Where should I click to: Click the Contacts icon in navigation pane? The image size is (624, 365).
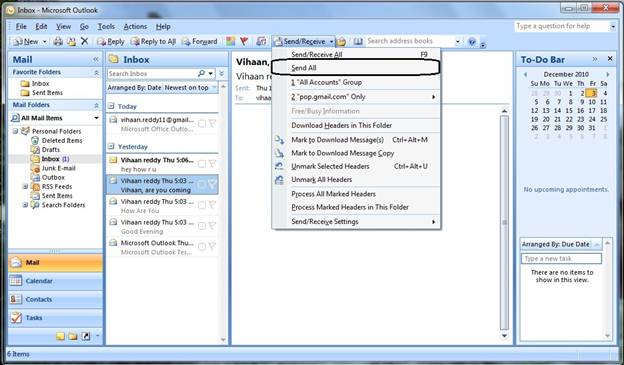[x=16, y=299]
